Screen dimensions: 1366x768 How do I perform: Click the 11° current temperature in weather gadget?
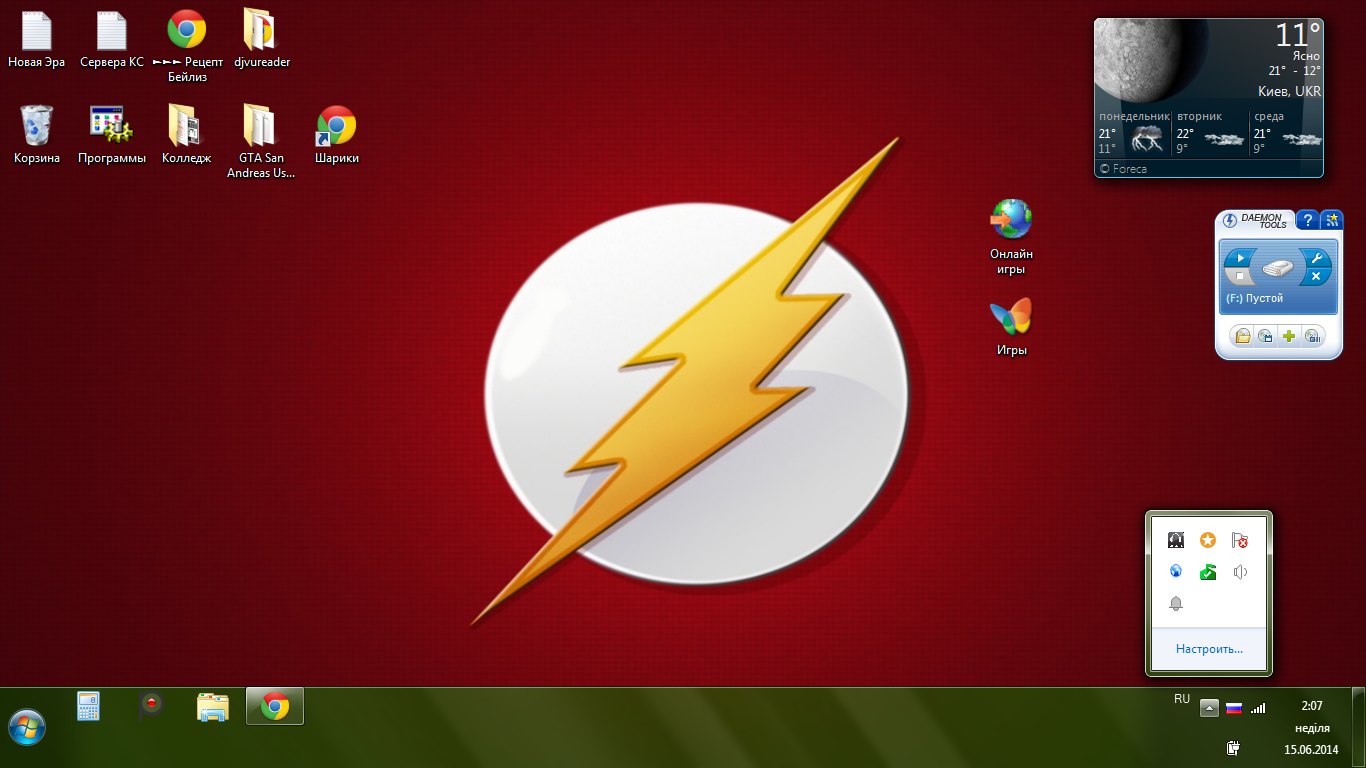(1297, 36)
